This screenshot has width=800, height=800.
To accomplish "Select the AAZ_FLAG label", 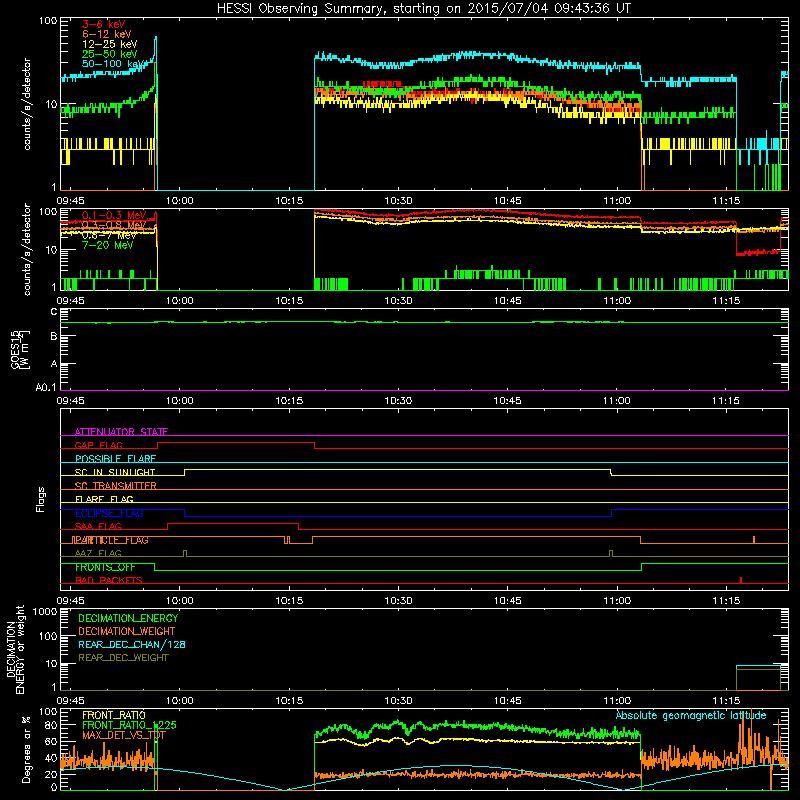I will coord(98,553).
